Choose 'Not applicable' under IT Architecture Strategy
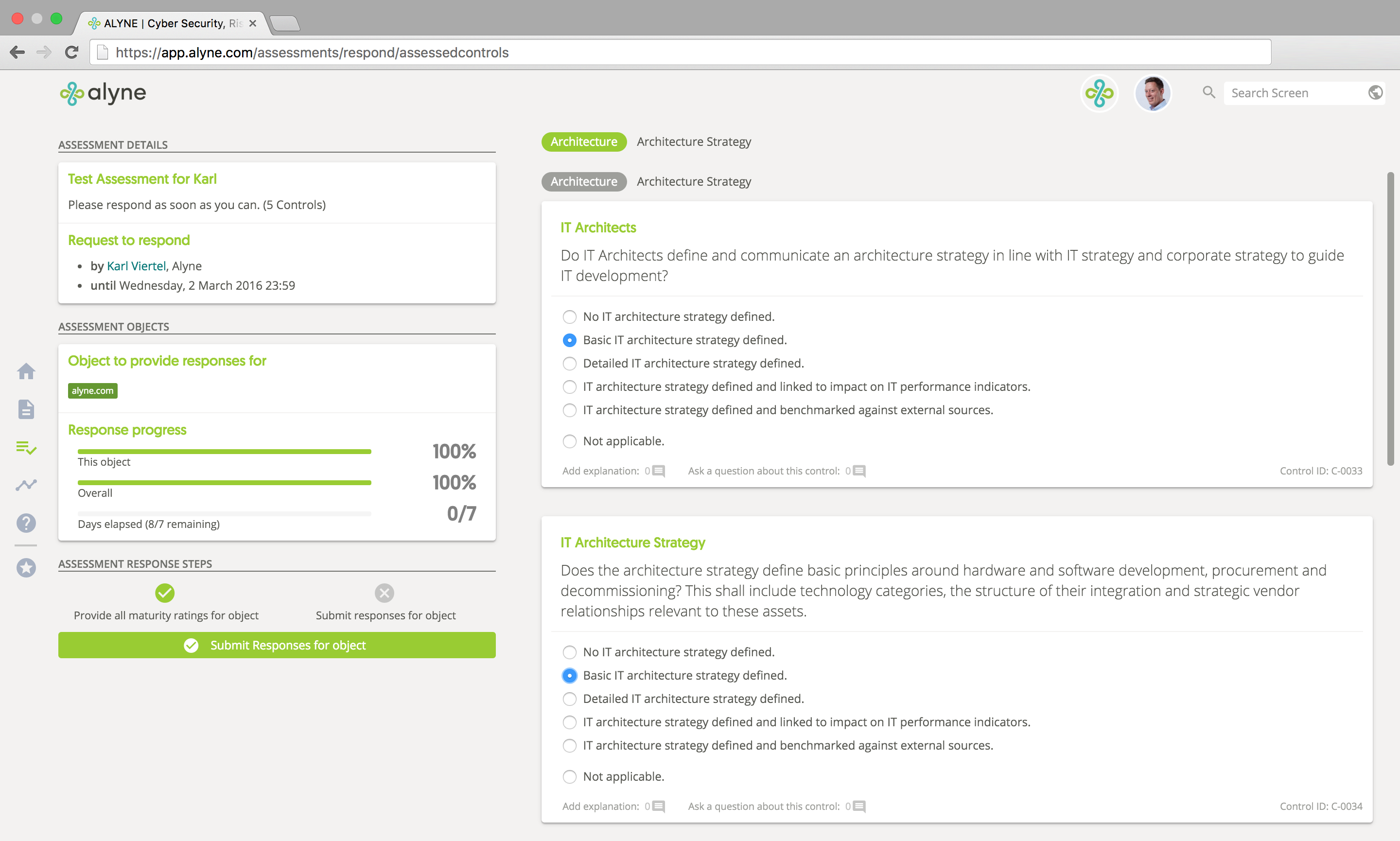 569,776
